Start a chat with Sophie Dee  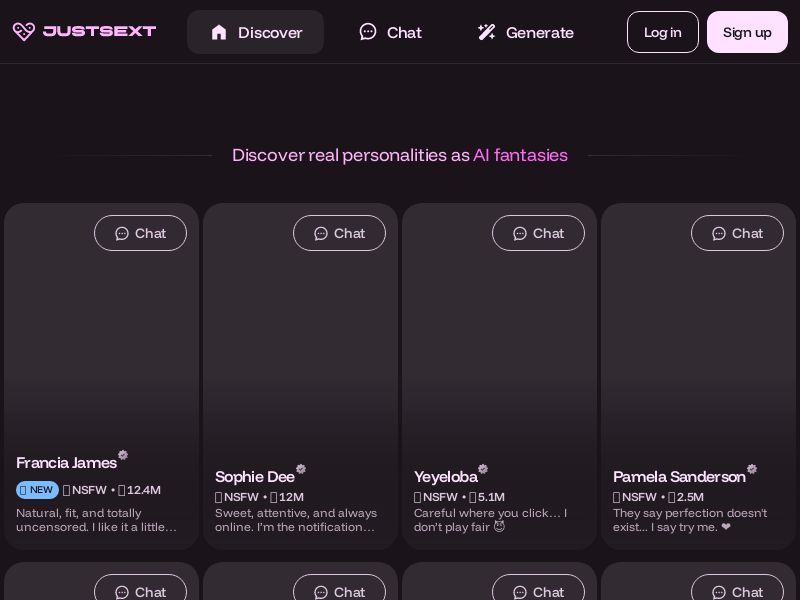[339, 233]
